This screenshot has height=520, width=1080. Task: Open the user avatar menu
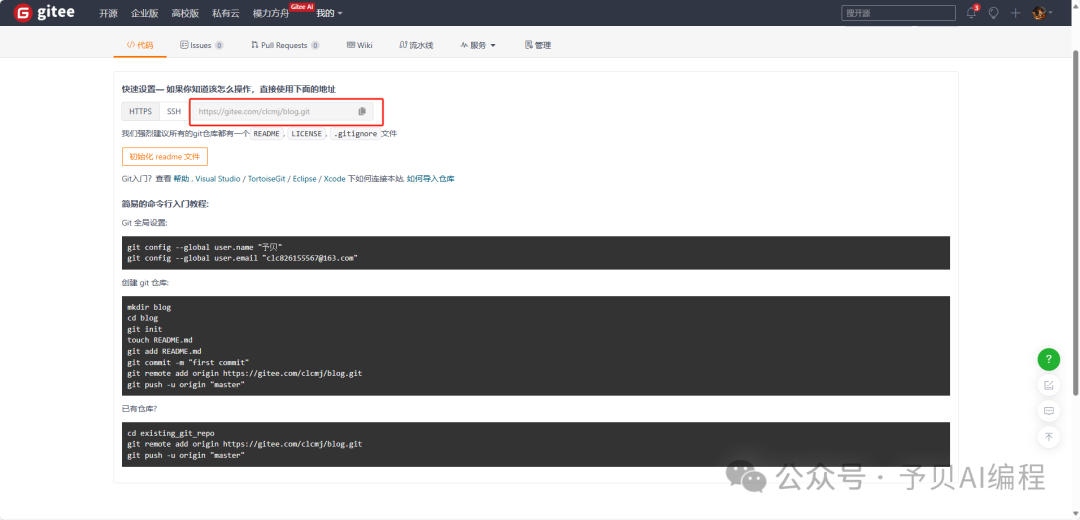[1042, 13]
